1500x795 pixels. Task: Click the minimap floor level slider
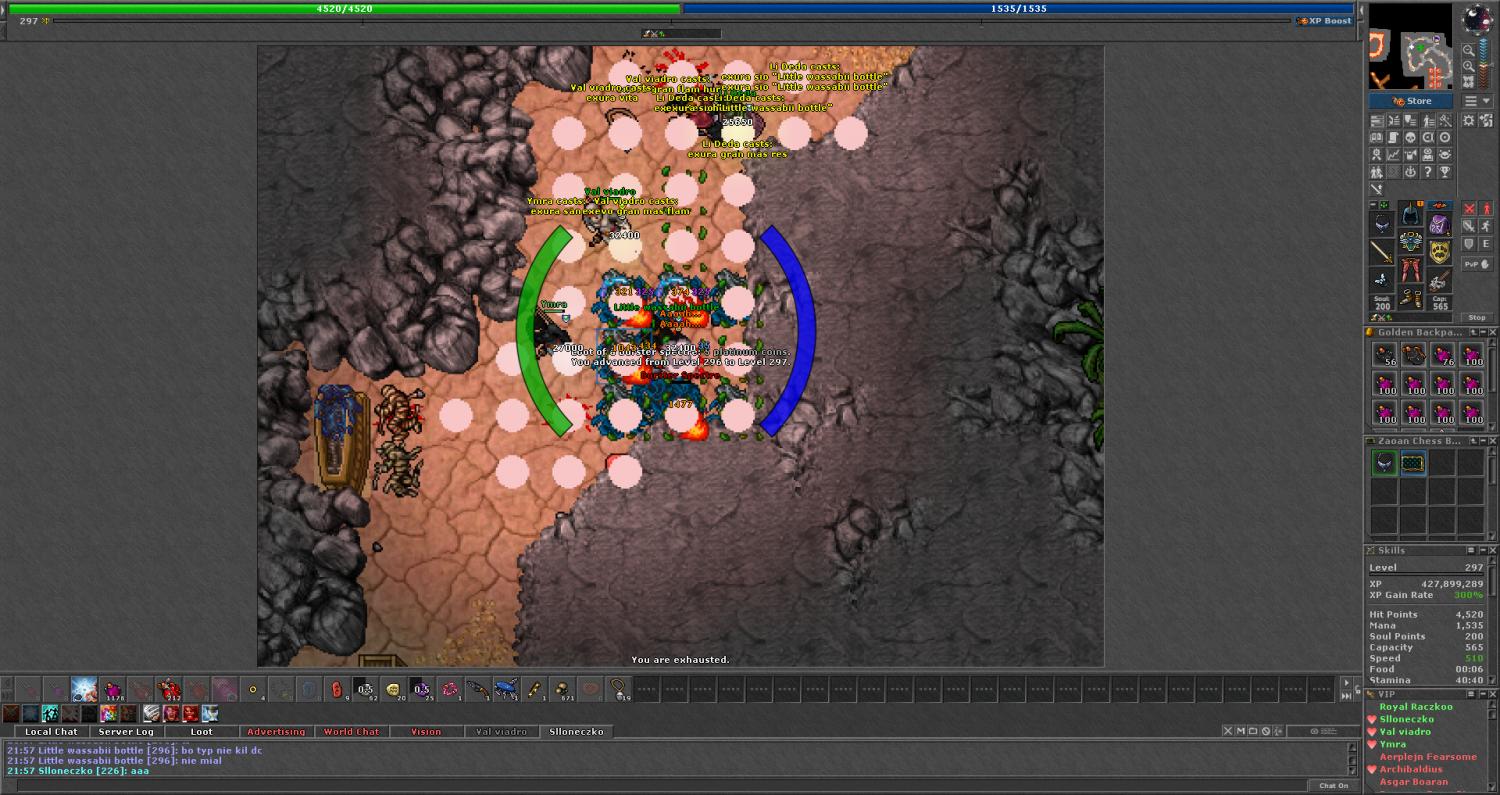[x=1483, y=62]
